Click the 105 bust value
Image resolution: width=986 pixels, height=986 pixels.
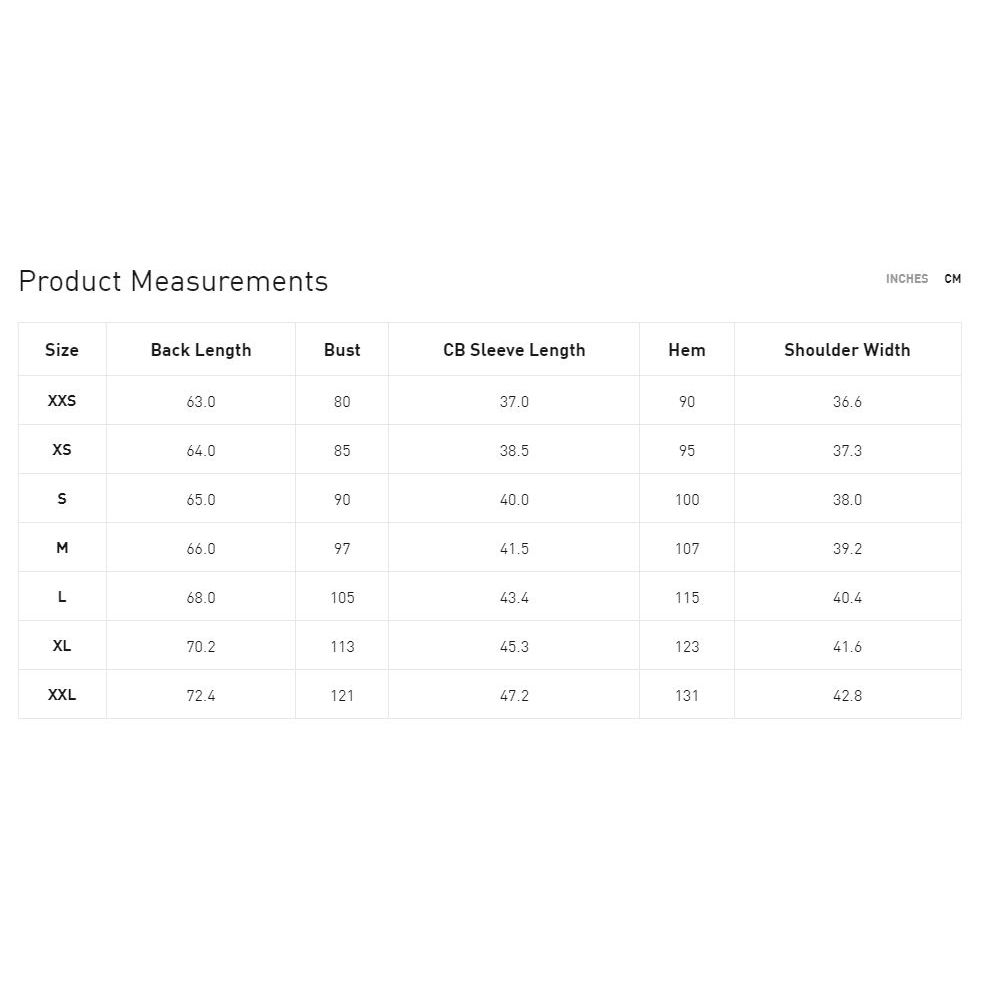tap(342, 598)
